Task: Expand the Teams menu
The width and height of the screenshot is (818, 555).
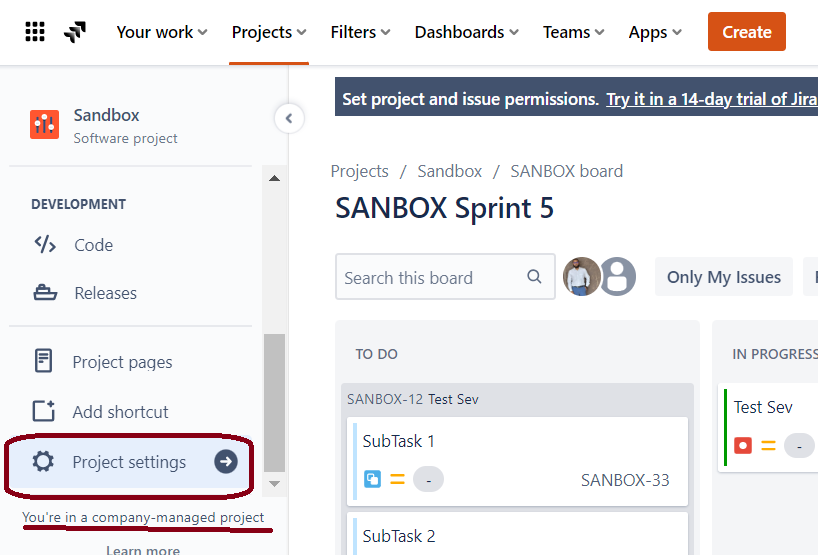Action: [x=573, y=32]
